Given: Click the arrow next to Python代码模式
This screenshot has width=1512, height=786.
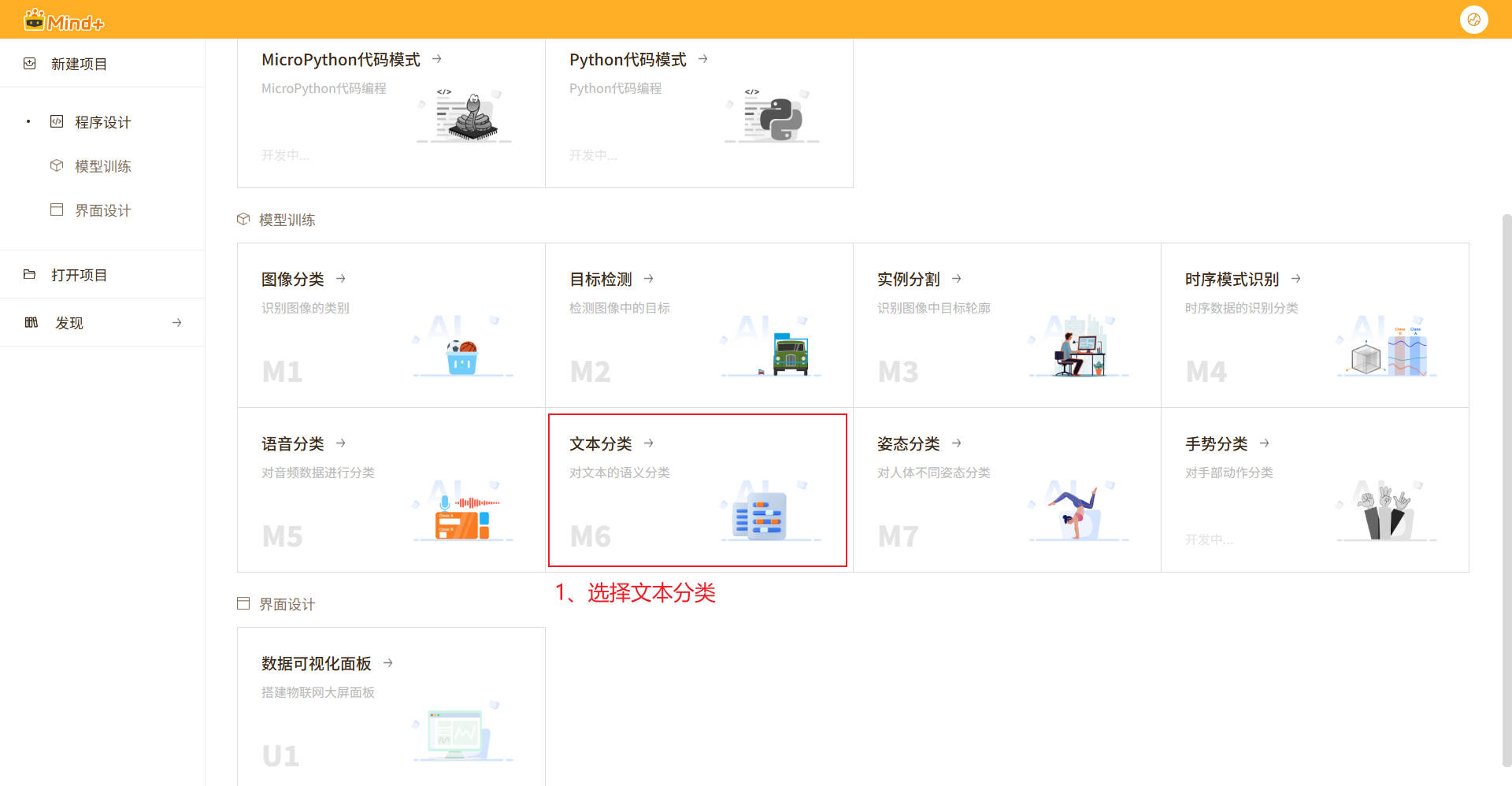Looking at the screenshot, I should (x=703, y=59).
